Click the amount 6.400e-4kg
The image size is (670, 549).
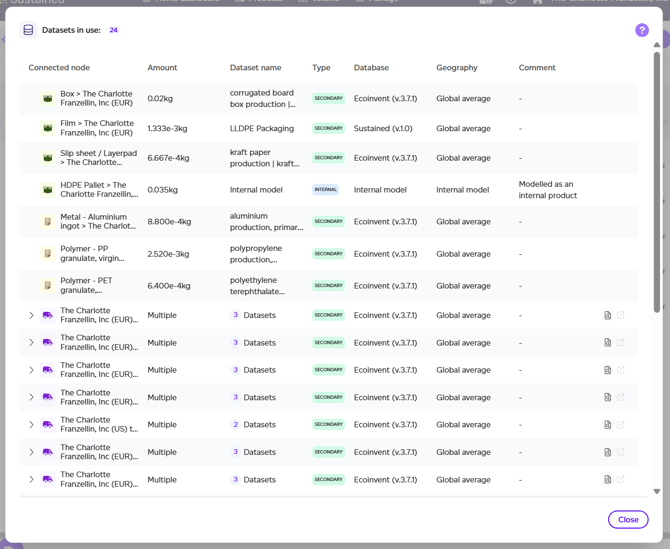pyautogui.click(x=169, y=285)
